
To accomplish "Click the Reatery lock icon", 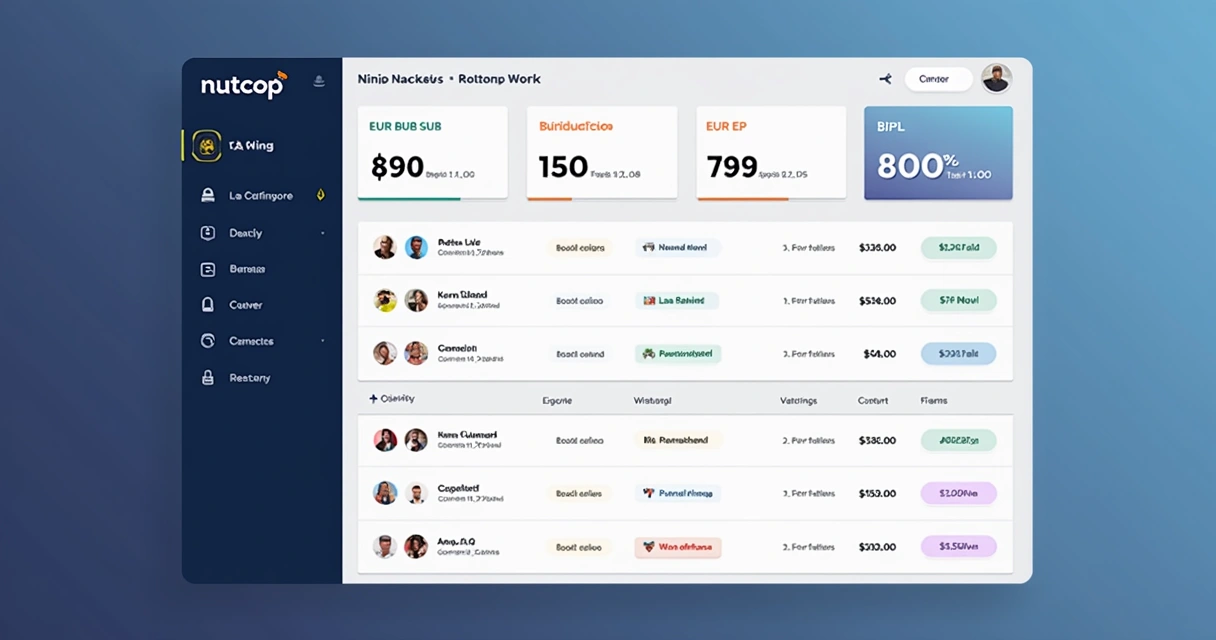I will (208, 378).
